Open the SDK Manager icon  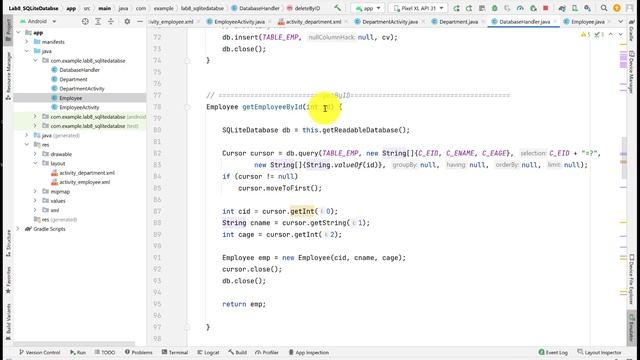click(587, 8)
